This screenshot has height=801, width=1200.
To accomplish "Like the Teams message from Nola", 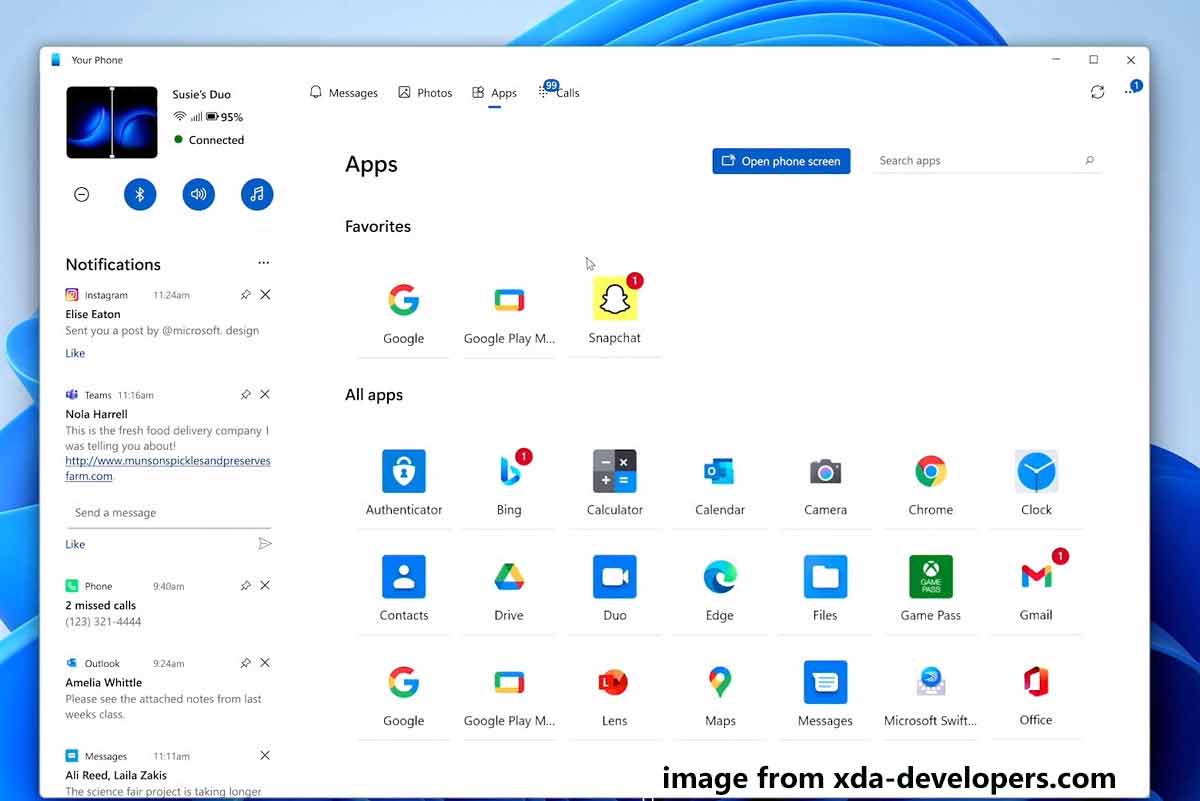I will click(x=75, y=544).
